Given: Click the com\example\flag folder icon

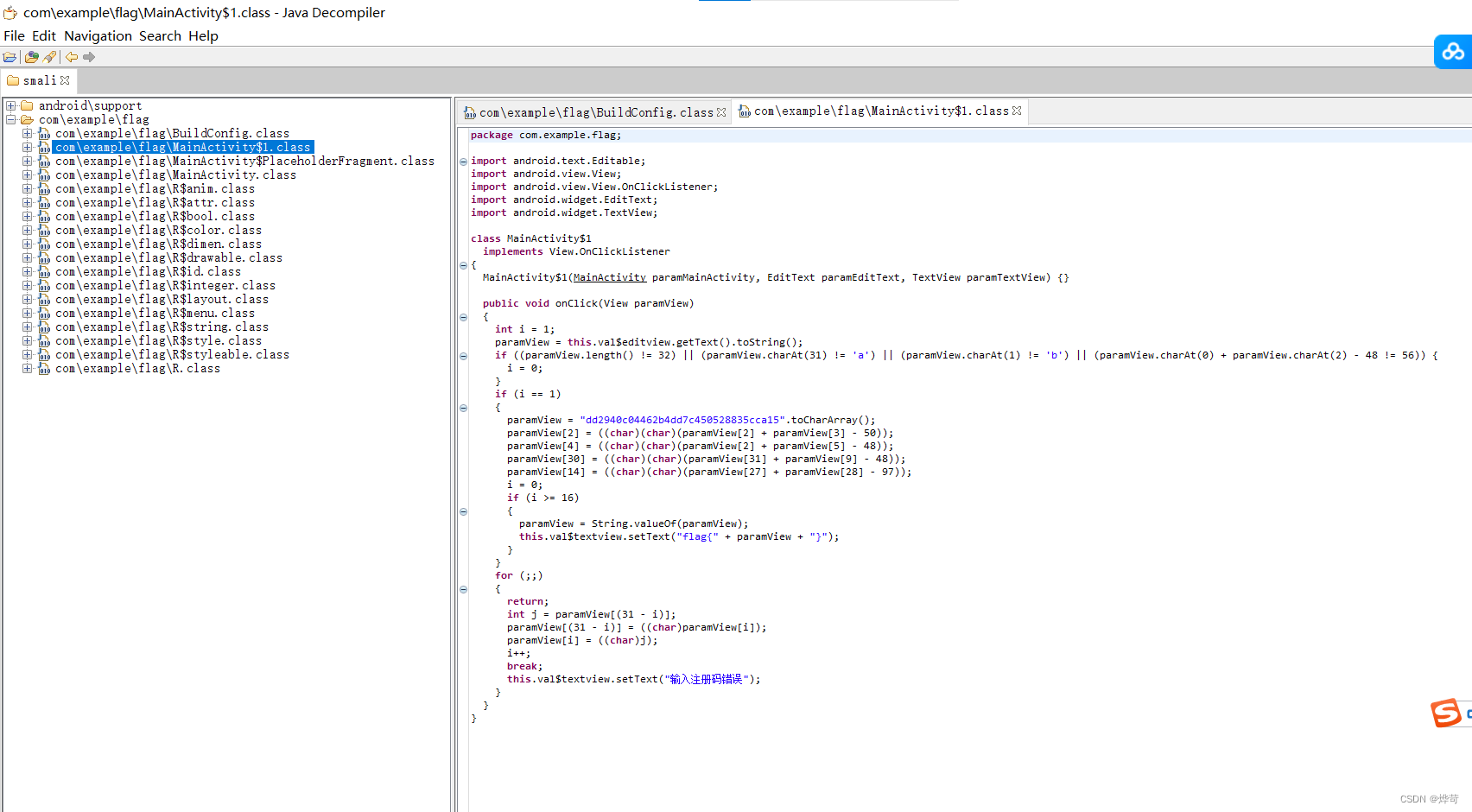Looking at the screenshot, I should point(27,119).
